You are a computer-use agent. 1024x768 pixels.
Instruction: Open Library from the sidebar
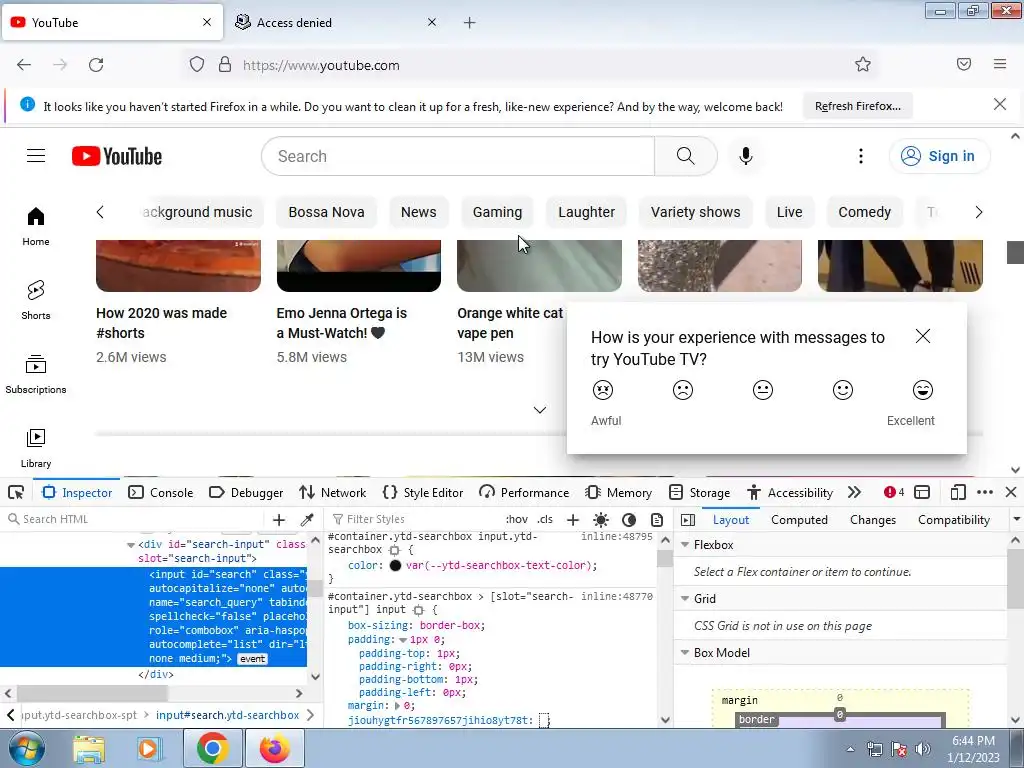coord(36,448)
